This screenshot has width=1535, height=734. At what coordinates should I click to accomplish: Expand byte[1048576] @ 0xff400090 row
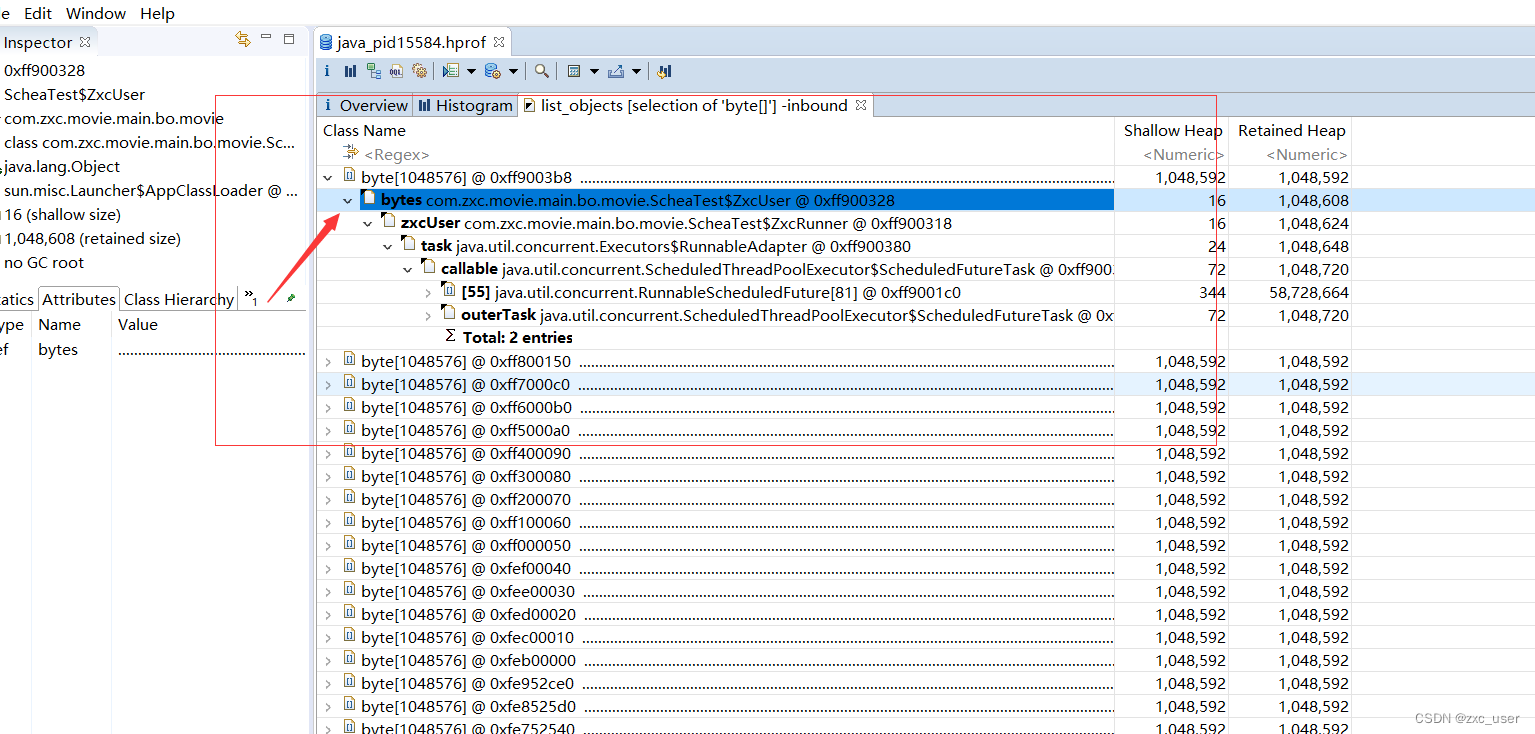[328, 454]
